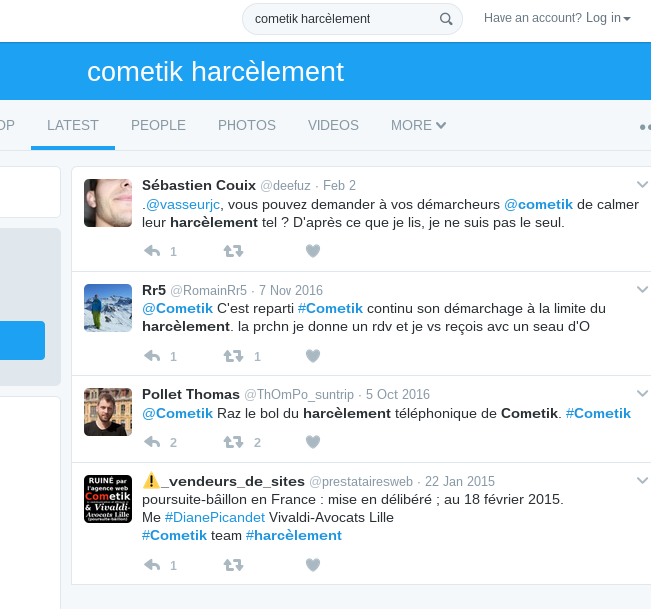Click the search magnifier icon
651x609 pixels.
pos(446,19)
